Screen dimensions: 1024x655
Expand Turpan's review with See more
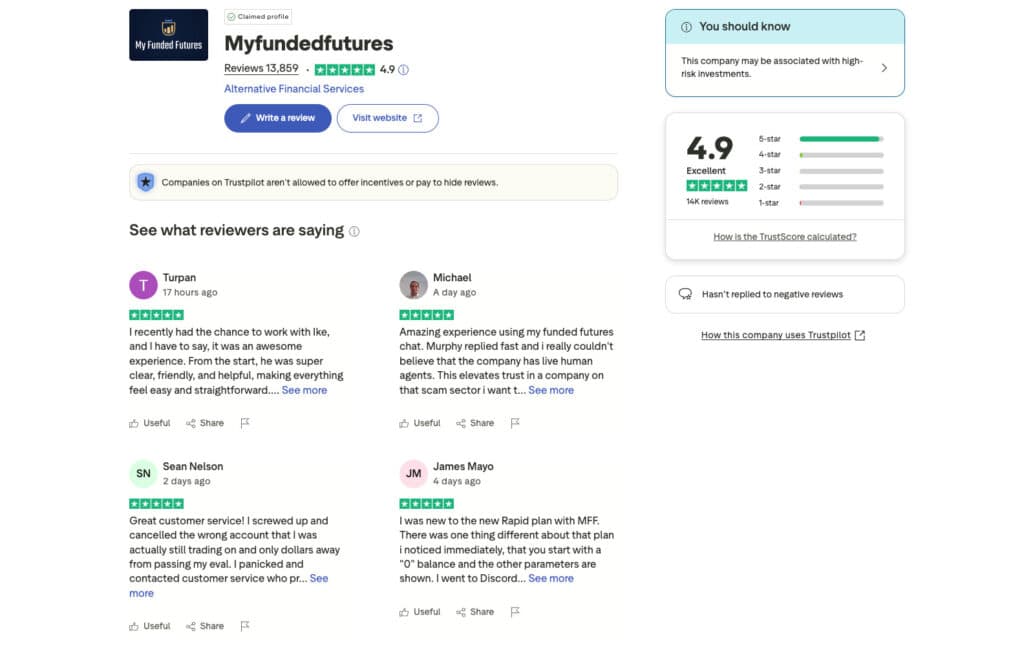coord(304,390)
